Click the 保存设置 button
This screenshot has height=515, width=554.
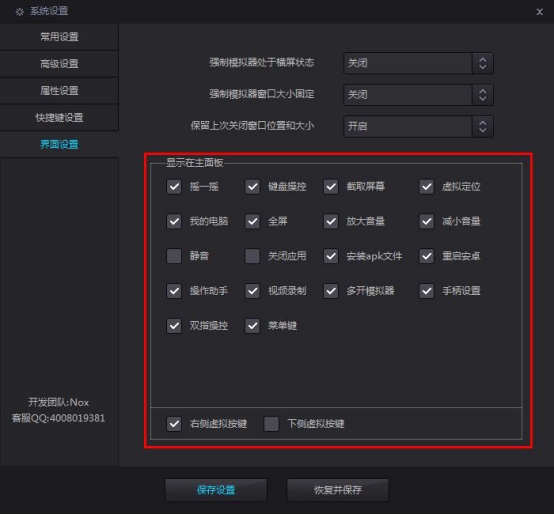tap(216, 490)
